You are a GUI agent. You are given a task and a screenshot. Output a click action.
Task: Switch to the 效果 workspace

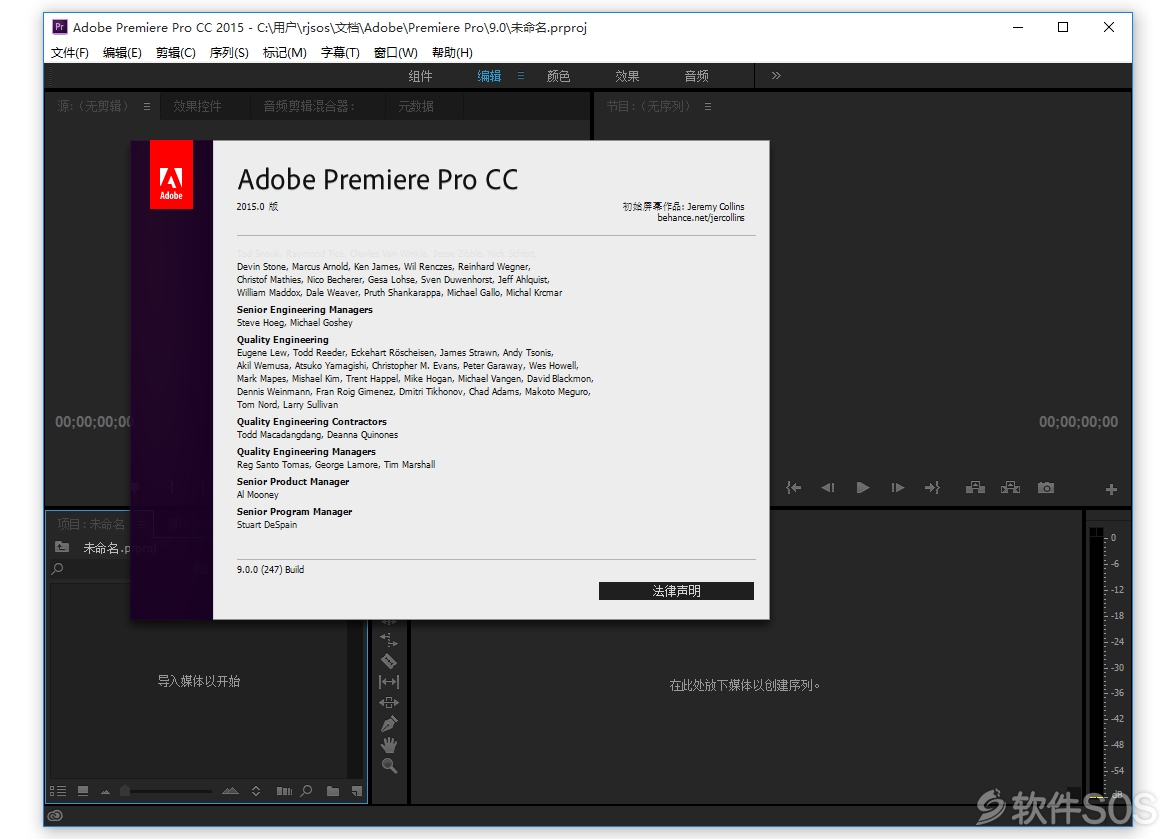627,76
